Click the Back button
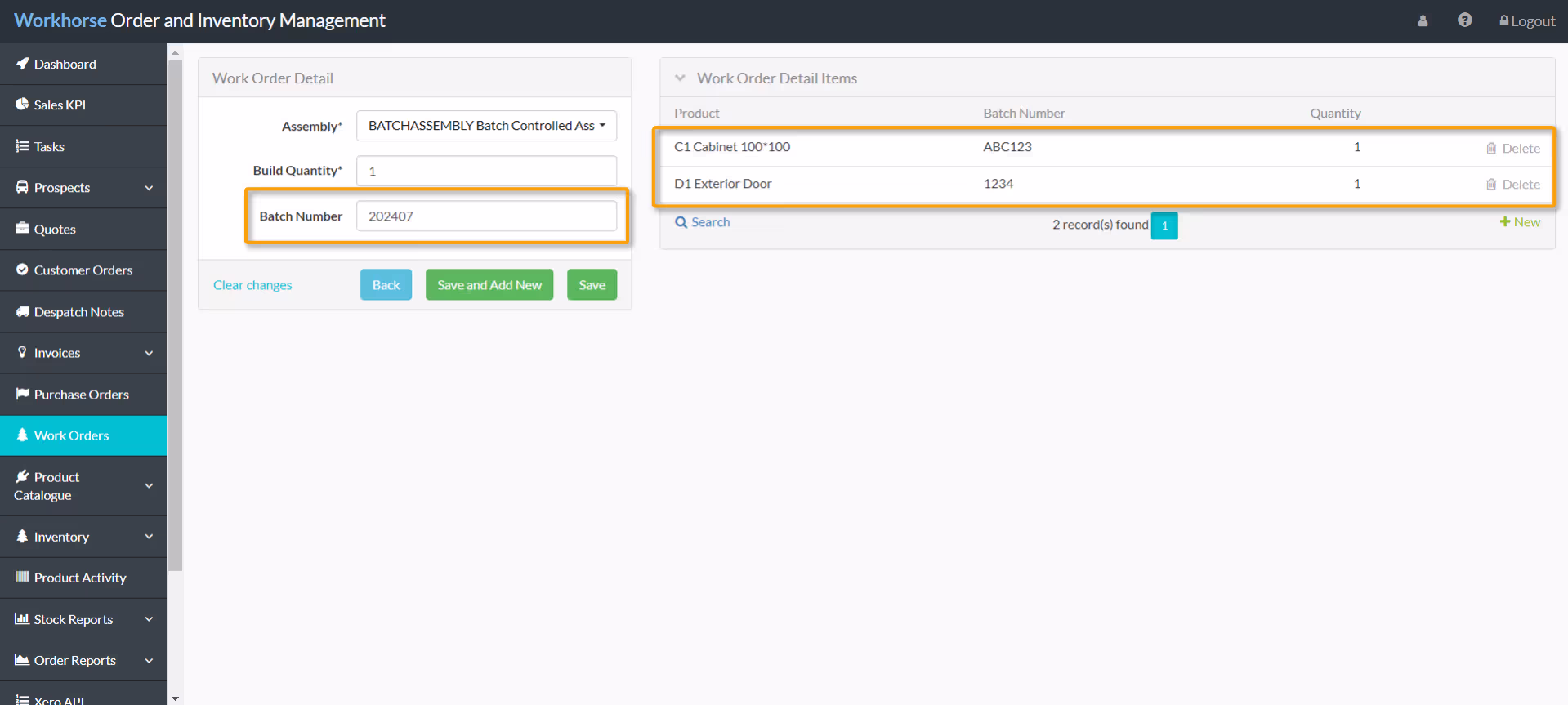Image resolution: width=1568 pixels, height=705 pixels. [x=386, y=285]
